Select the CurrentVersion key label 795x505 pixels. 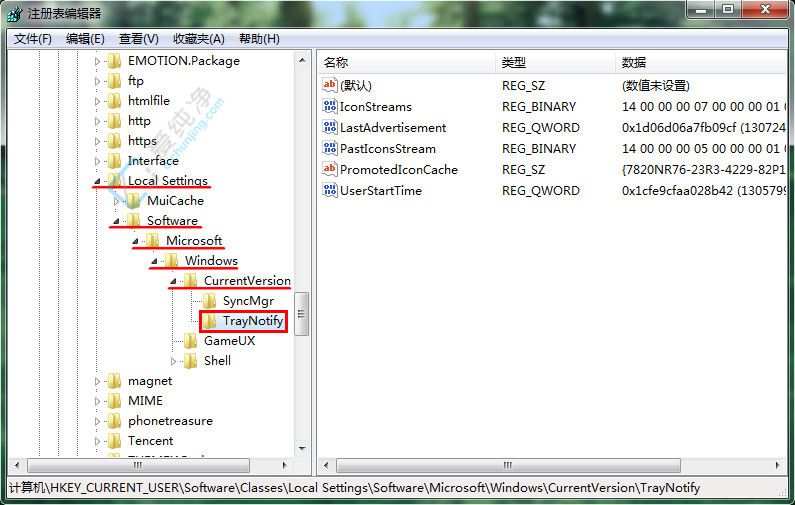point(247,280)
